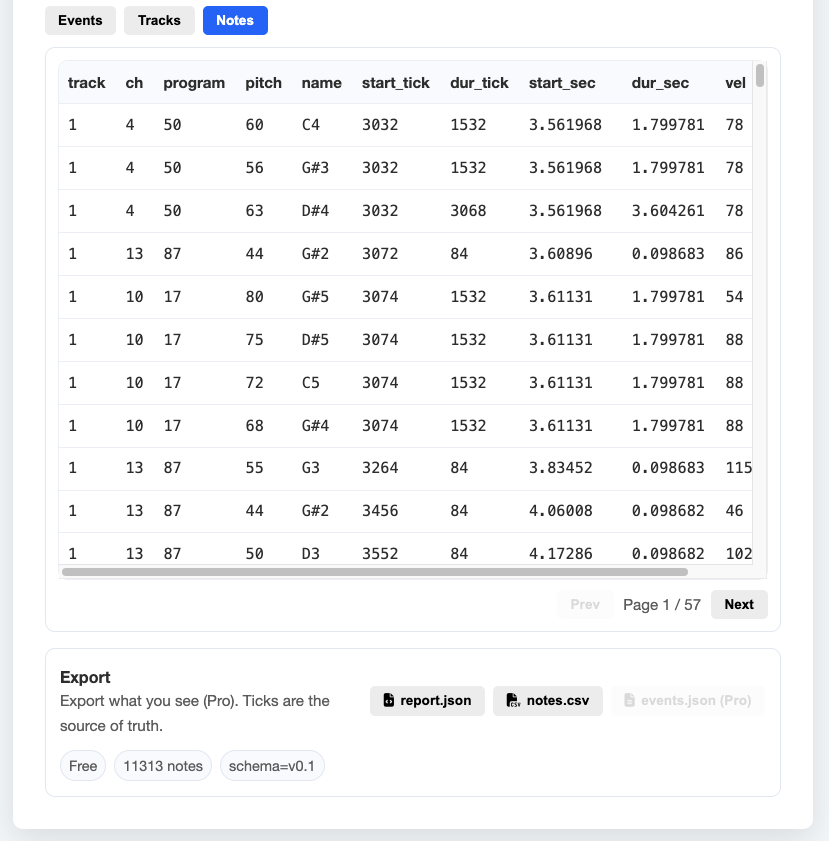This screenshot has height=841, width=829.
Task: Click the program column header
Action: (194, 83)
